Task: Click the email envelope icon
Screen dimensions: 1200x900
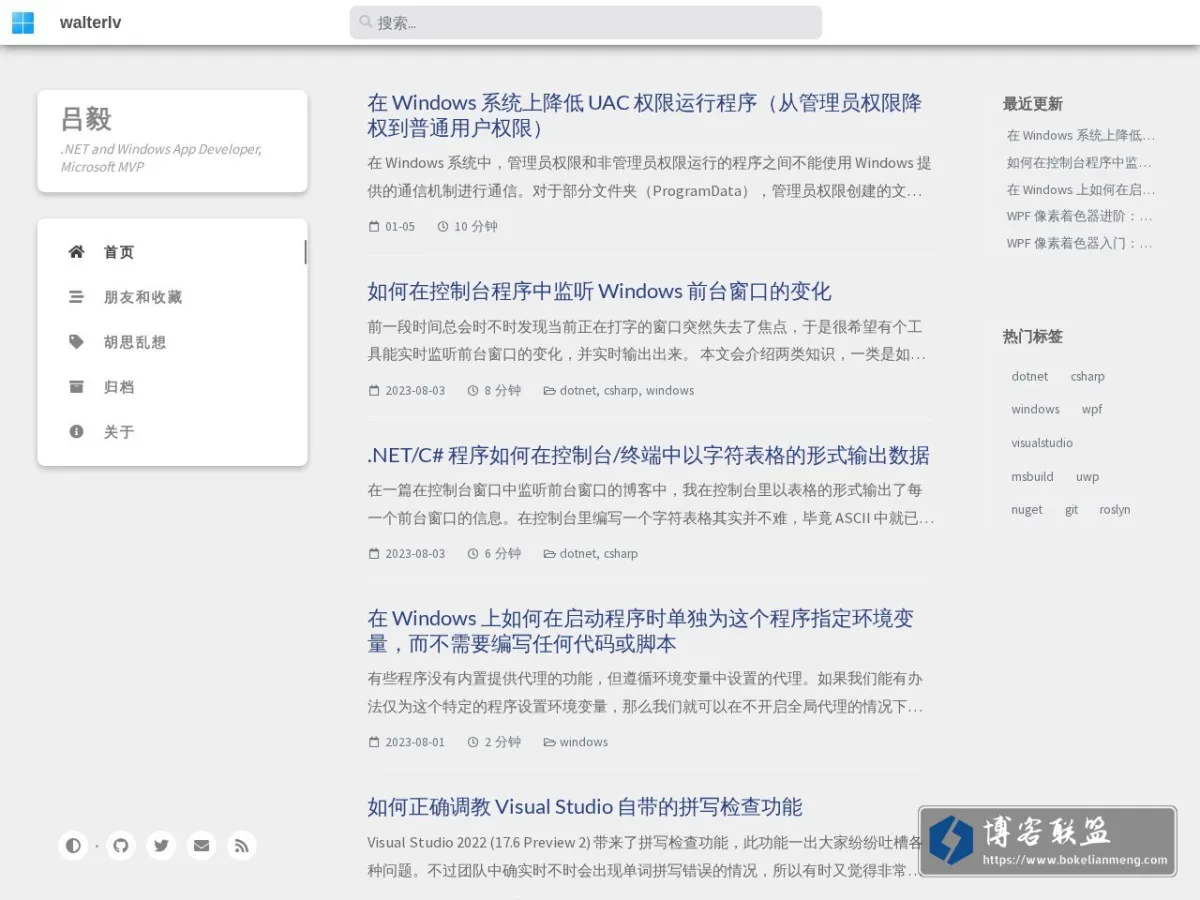Action: click(201, 846)
